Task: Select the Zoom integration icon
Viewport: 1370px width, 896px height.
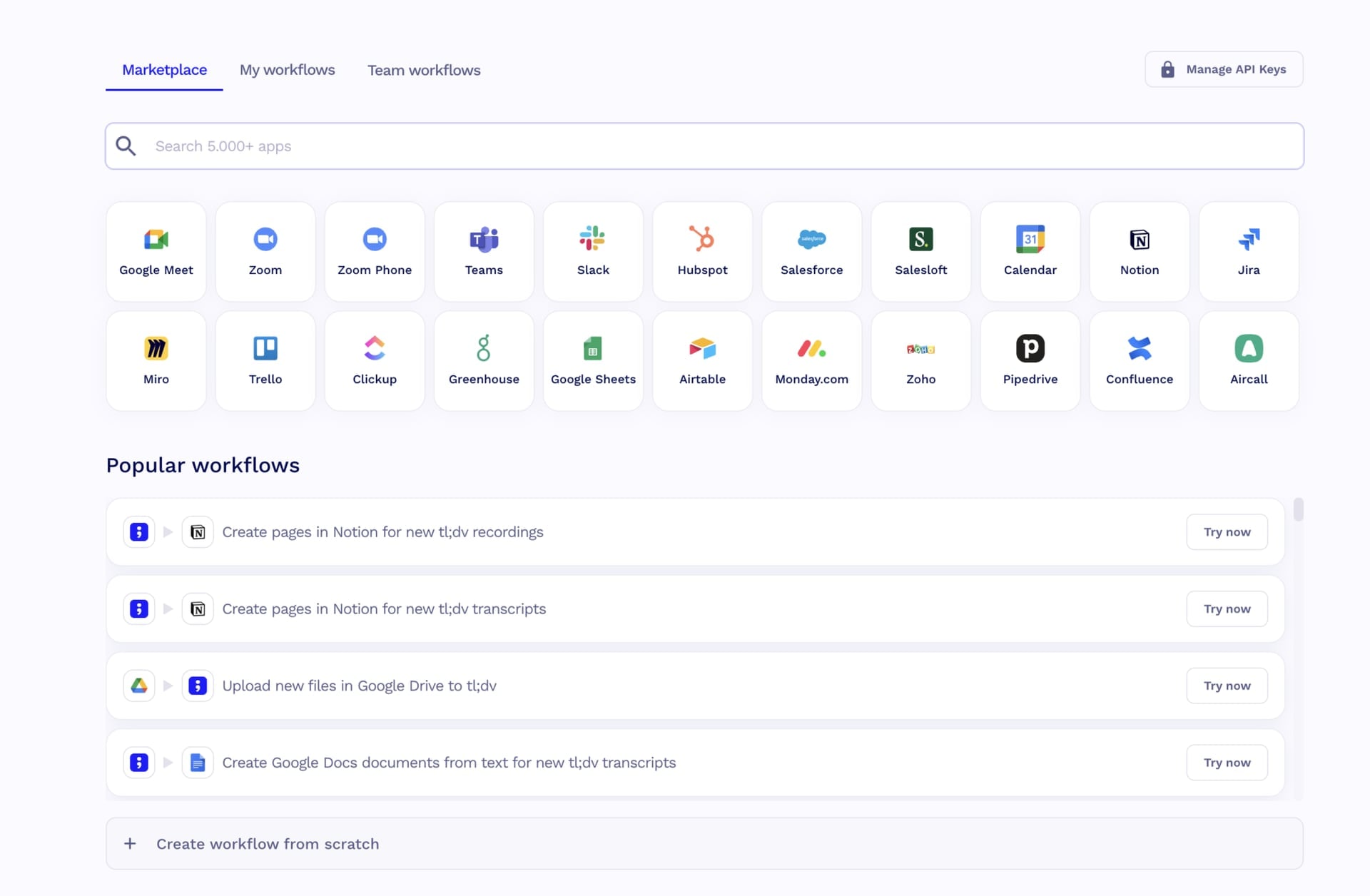Action: [x=265, y=239]
